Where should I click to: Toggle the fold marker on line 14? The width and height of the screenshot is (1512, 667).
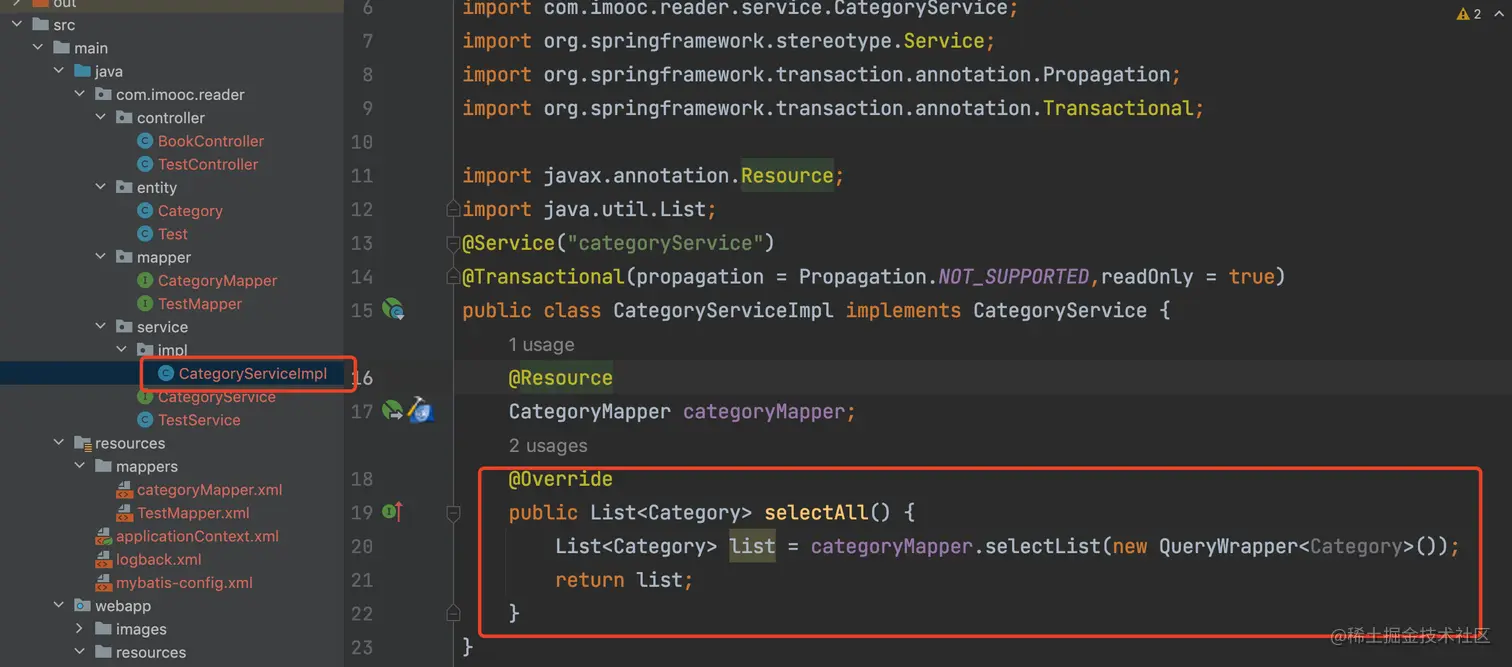click(453, 276)
